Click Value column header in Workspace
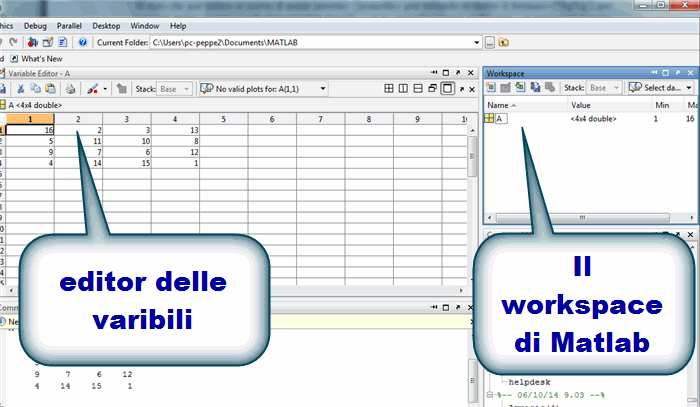Image resolution: width=700 pixels, height=407 pixels. click(609, 105)
